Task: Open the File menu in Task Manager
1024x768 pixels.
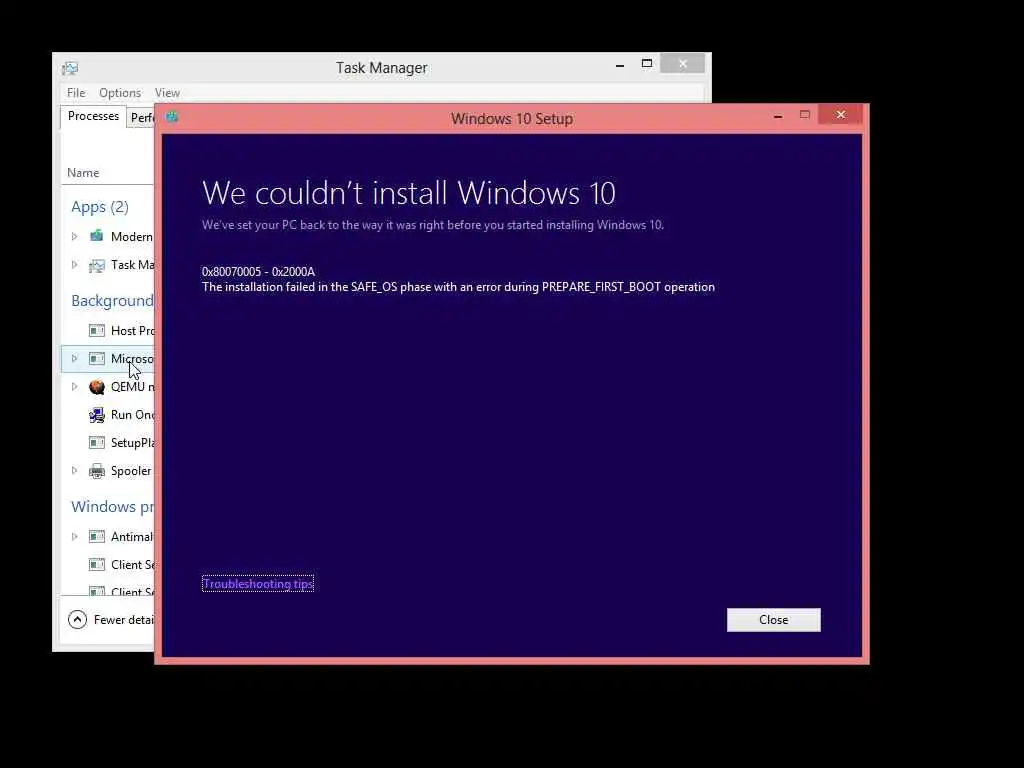Action: pos(76,93)
